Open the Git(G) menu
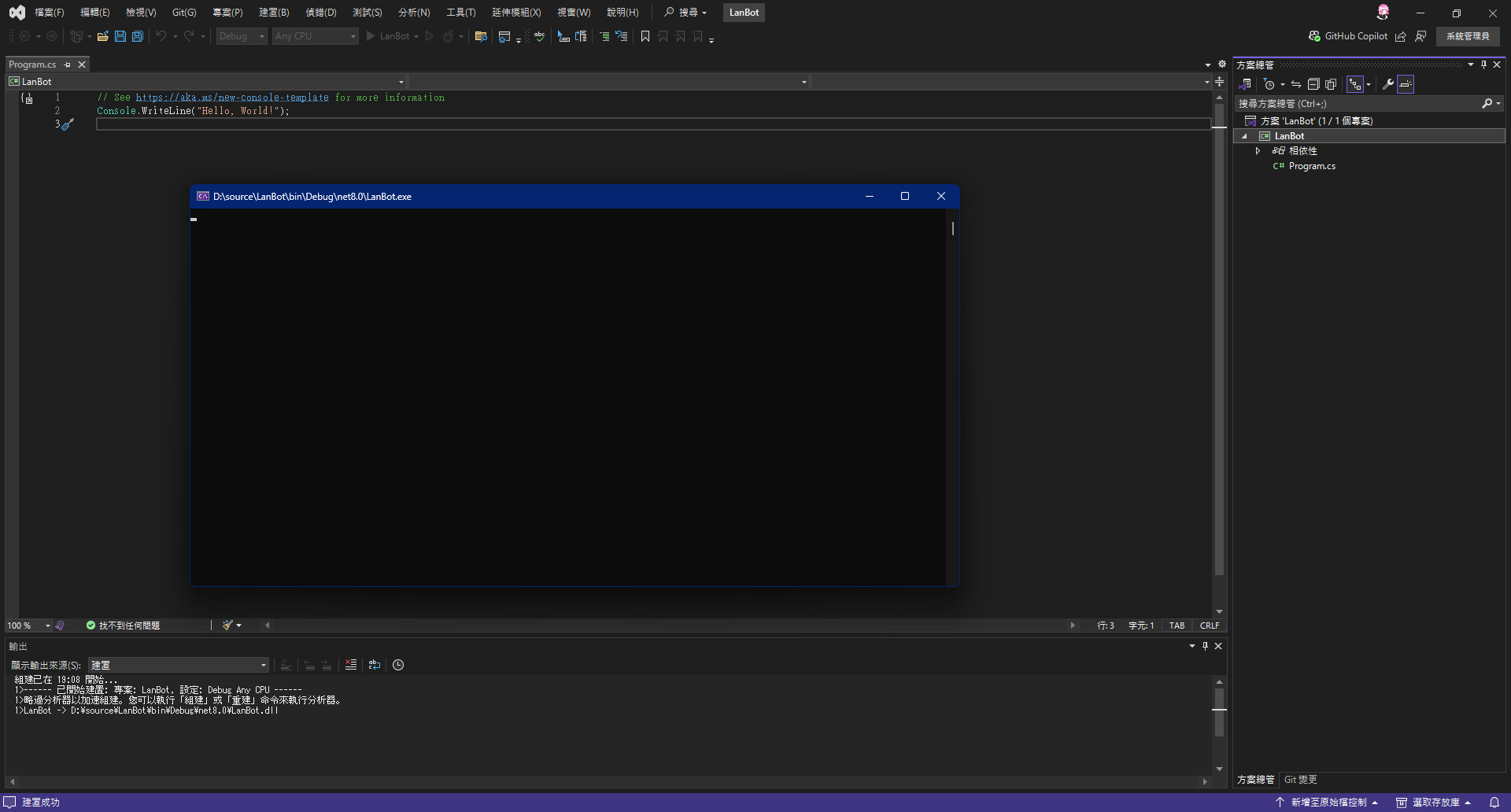The image size is (1511, 812). coord(184,13)
